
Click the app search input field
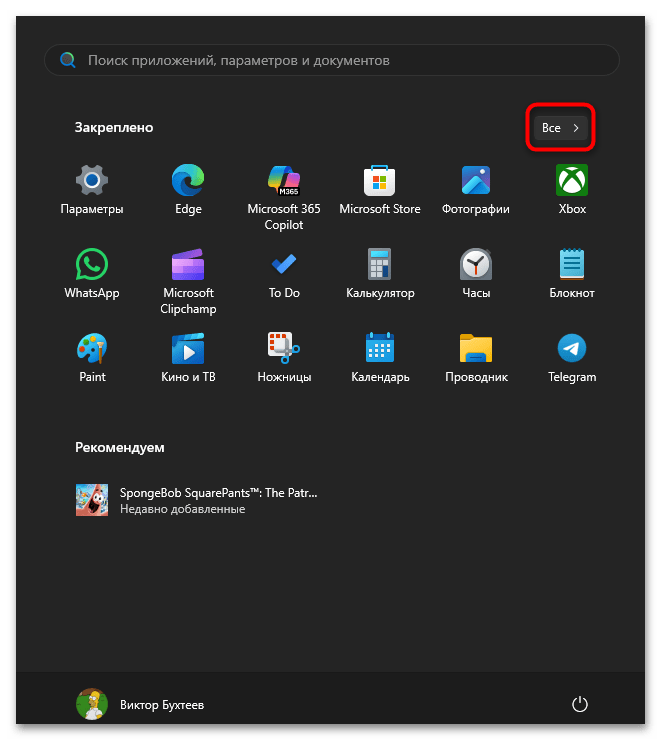coord(332,60)
